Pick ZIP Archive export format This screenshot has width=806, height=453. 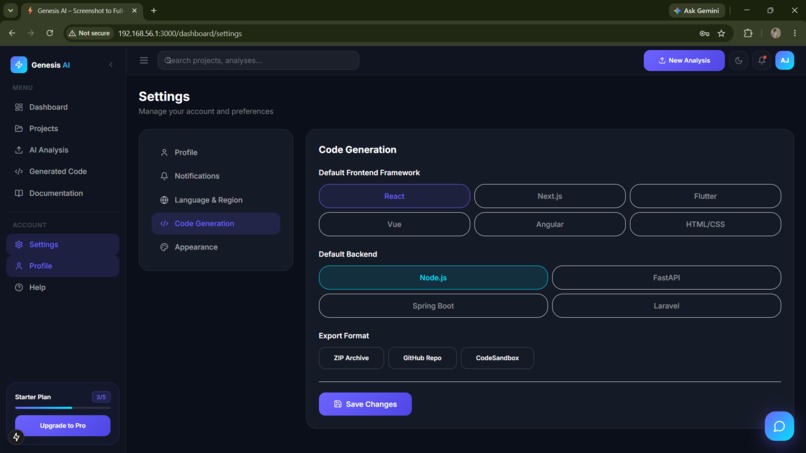351,358
